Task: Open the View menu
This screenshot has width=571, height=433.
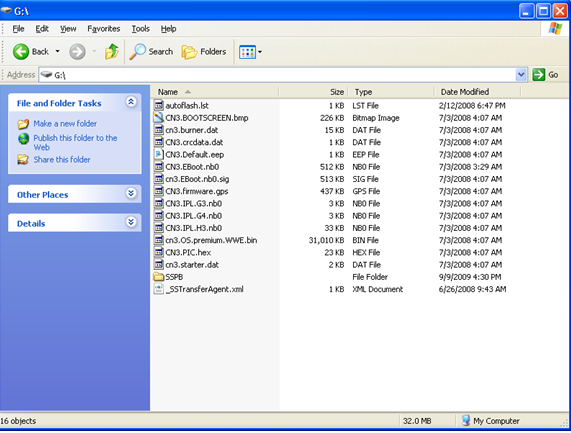Action: pos(68,29)
